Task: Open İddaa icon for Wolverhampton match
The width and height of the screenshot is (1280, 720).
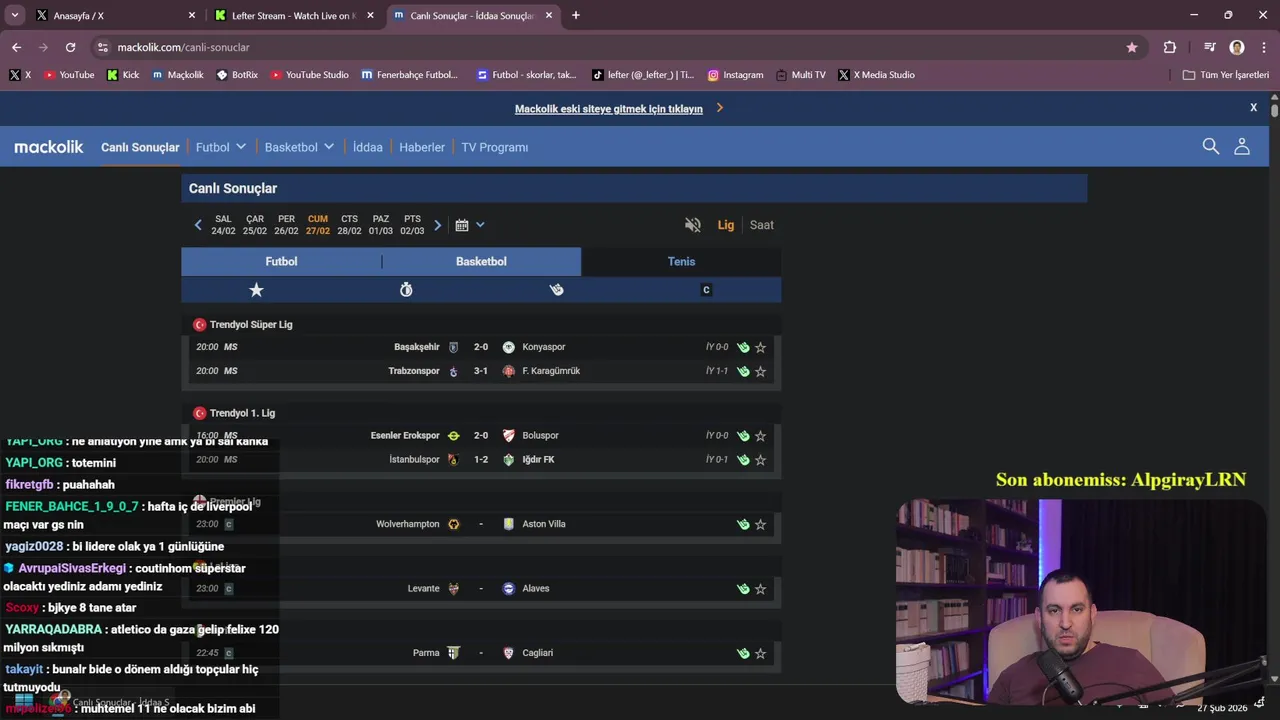Action: point(743,525)
